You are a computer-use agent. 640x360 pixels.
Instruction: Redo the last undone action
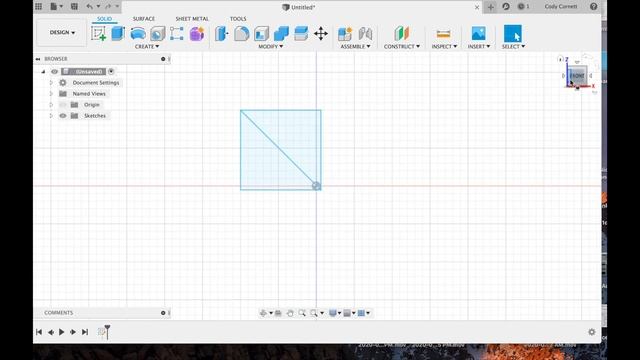click(108, 7)
